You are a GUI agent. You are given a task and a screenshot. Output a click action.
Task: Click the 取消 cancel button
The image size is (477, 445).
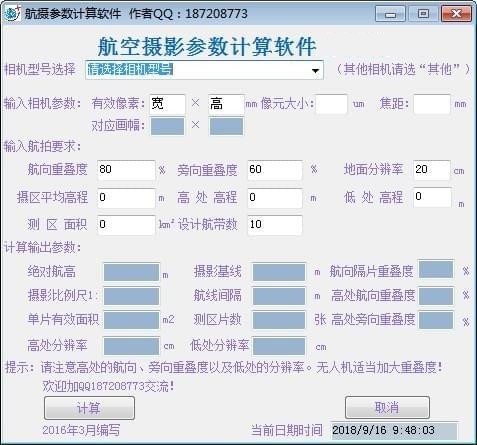[387, 407]
